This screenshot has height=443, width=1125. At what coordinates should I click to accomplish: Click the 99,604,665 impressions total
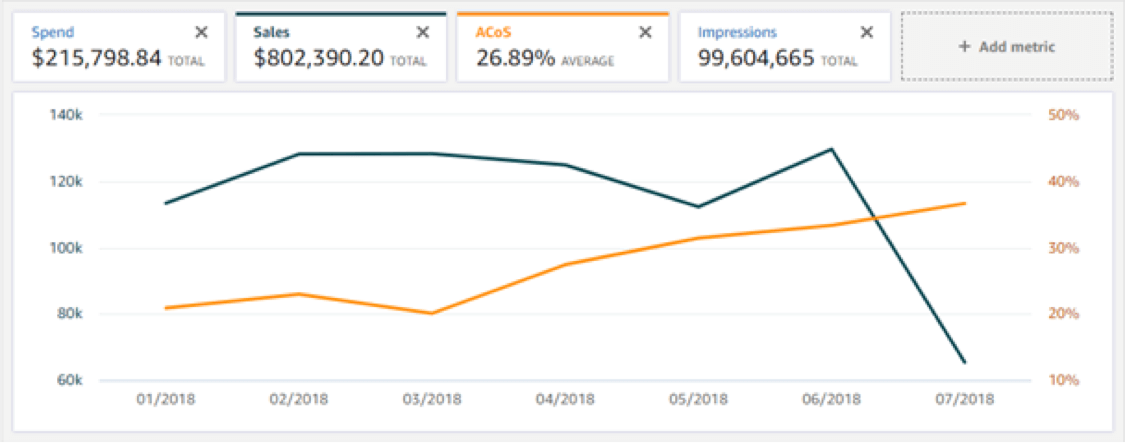pos(756,59)
